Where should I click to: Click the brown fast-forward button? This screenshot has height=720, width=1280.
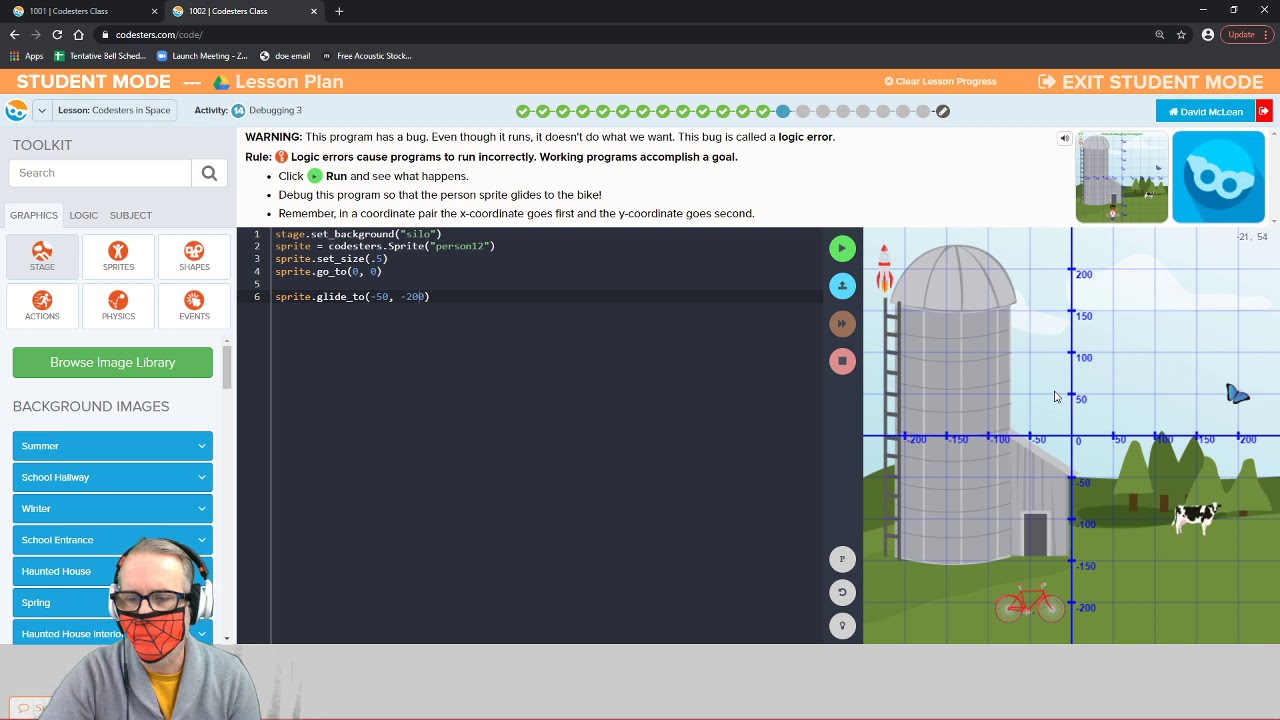coord(842,323)
